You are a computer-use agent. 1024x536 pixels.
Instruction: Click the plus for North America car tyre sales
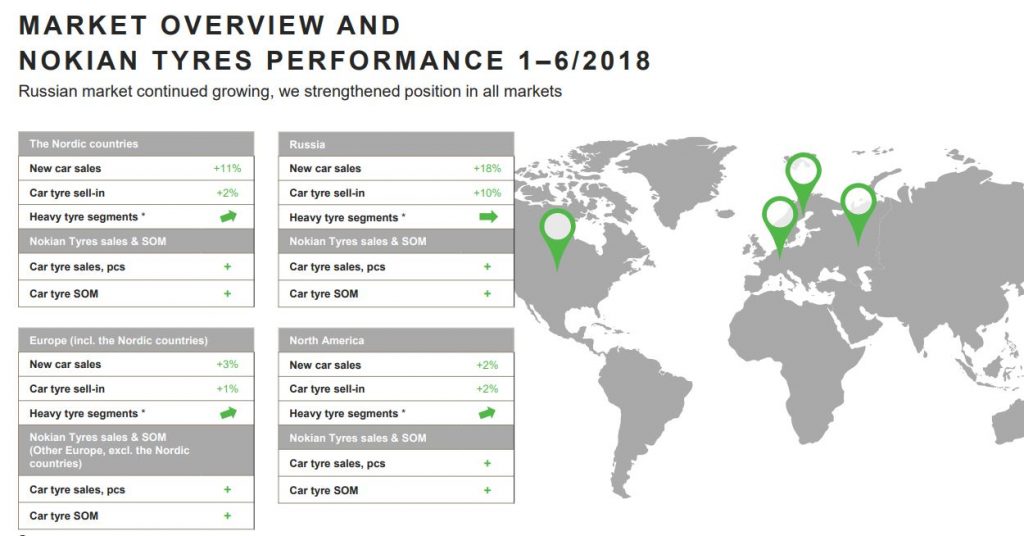(x=487, y=464)
